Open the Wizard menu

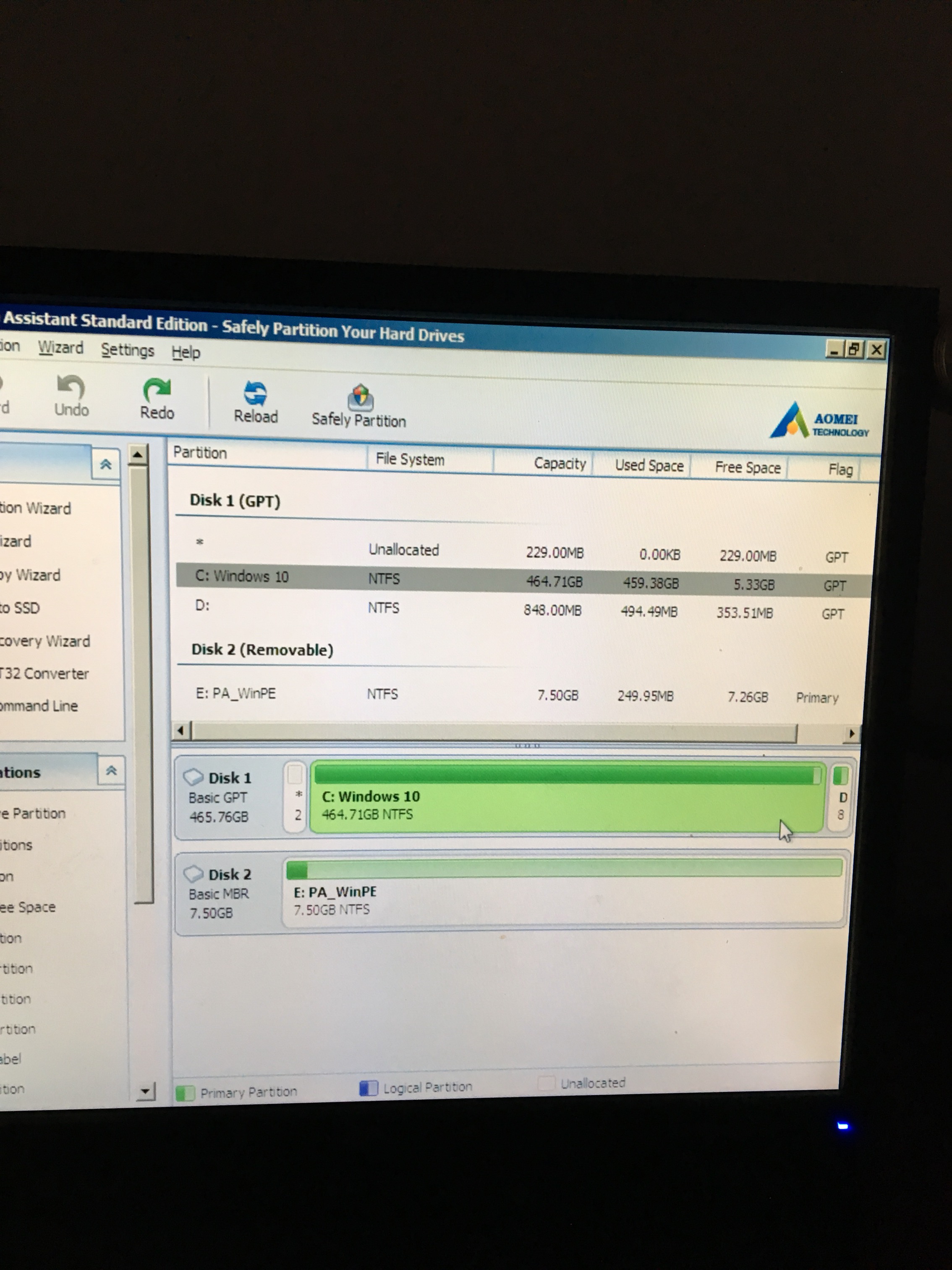[60, 348]
